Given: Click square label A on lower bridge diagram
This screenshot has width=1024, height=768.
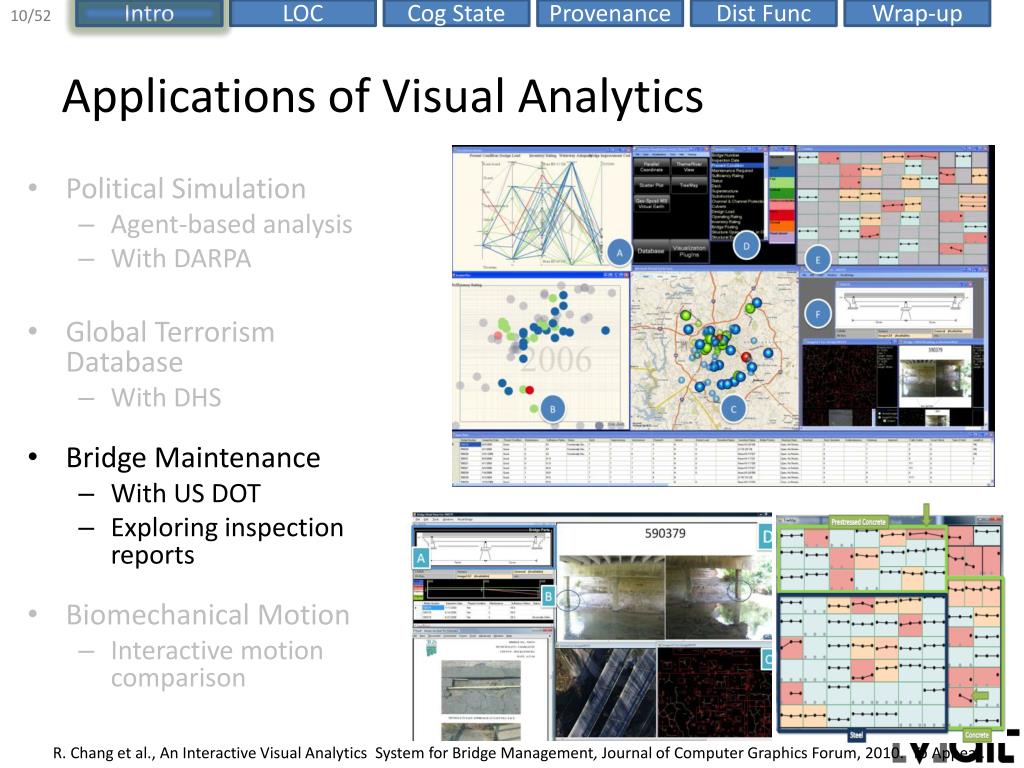Looking at the screenshot, I should [421, 558].
